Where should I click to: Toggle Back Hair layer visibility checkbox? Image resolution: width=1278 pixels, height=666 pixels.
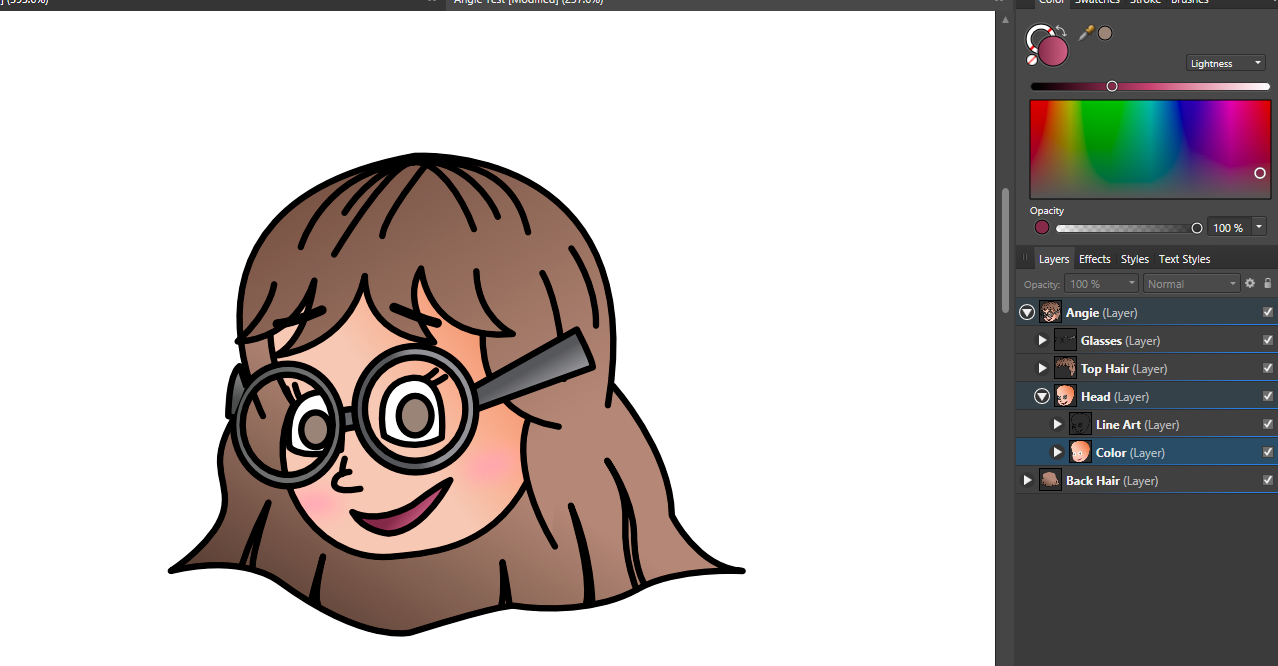[x=1268, y=480]
